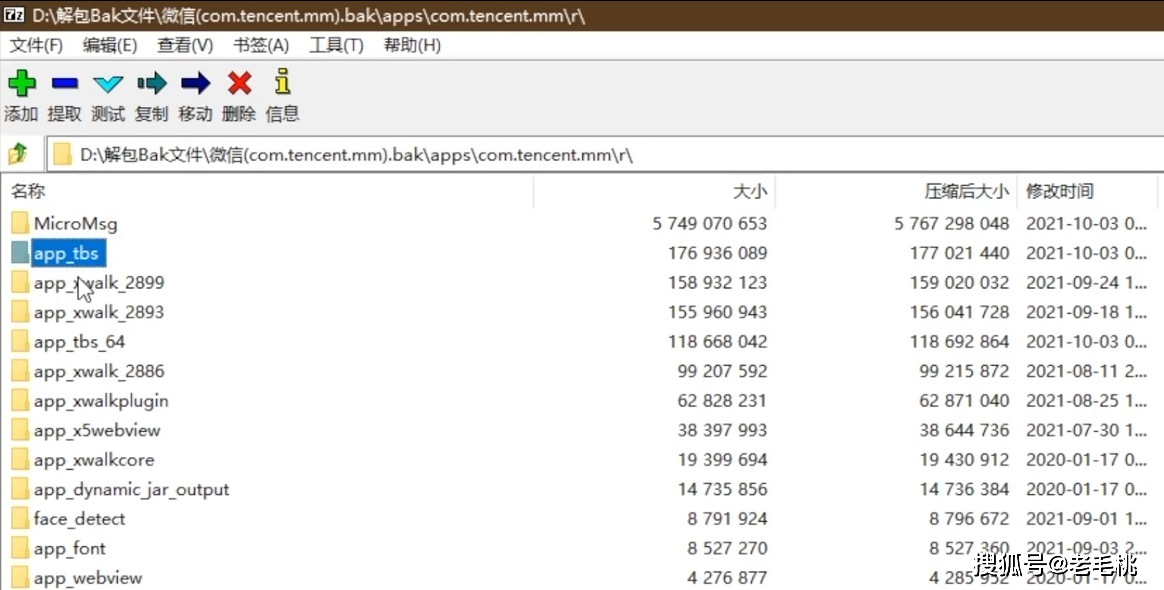1164x590 pixels.
Task: Click the app_font folder icon
Action: [20, 548]
